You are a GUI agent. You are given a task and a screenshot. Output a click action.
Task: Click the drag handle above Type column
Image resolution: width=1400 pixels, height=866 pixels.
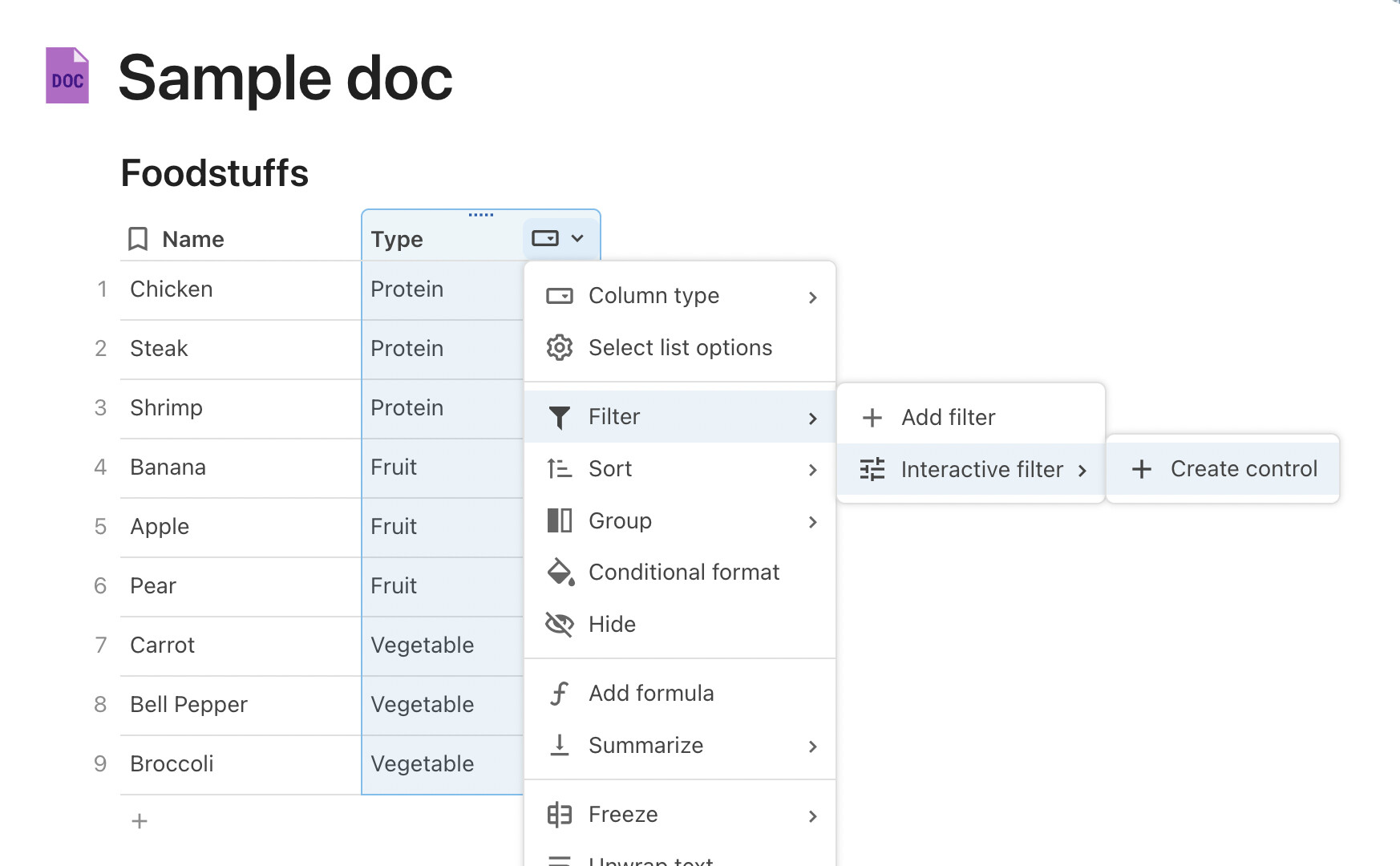click(481, 215)
